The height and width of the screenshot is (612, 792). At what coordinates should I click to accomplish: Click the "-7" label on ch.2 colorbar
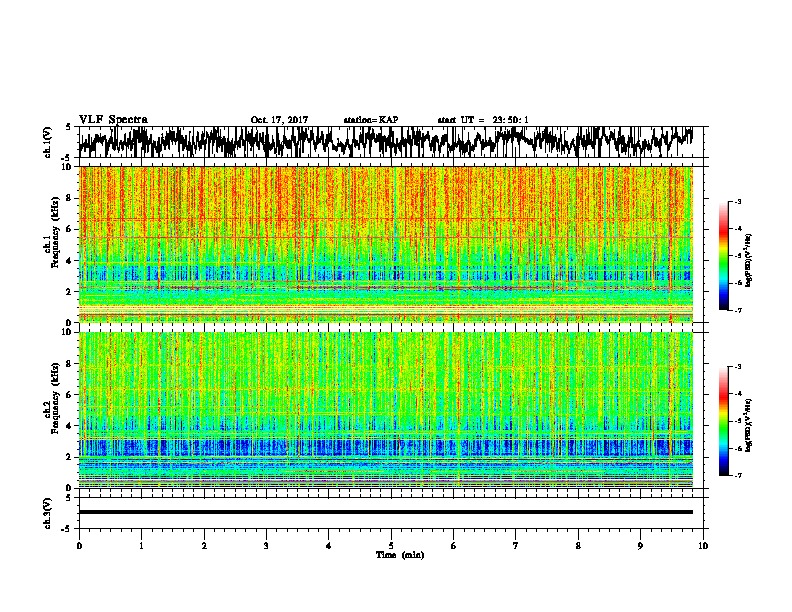(x=737, y=476)
